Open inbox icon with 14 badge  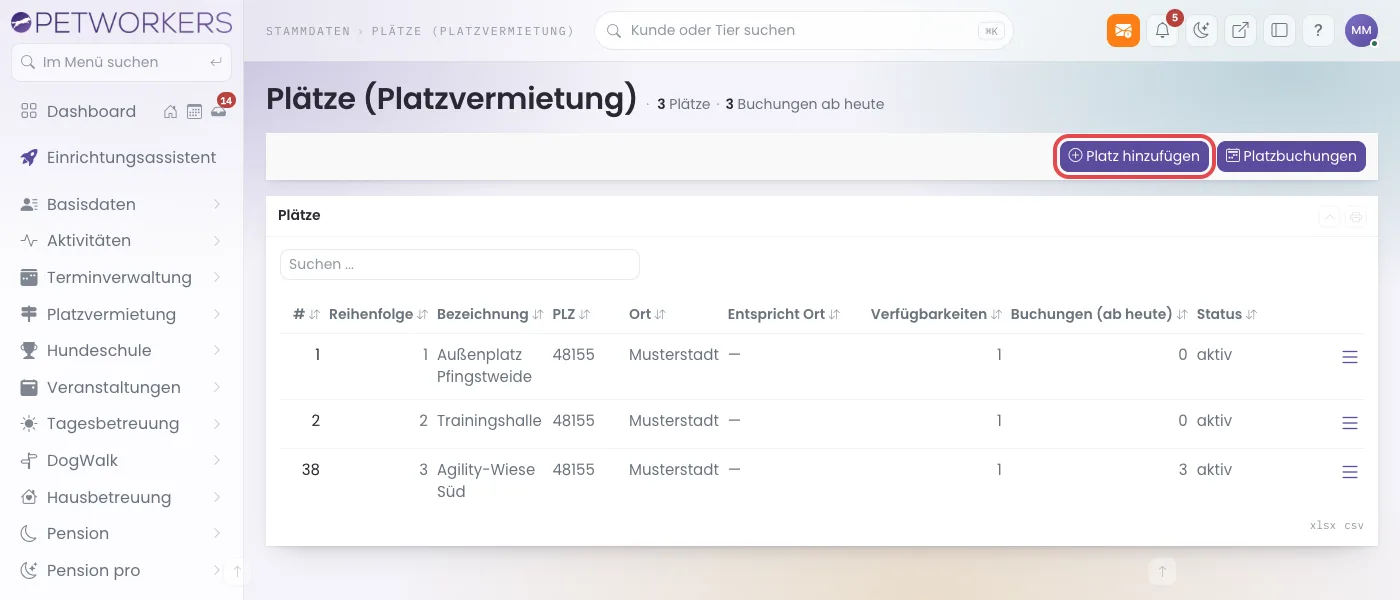point(218,112)
